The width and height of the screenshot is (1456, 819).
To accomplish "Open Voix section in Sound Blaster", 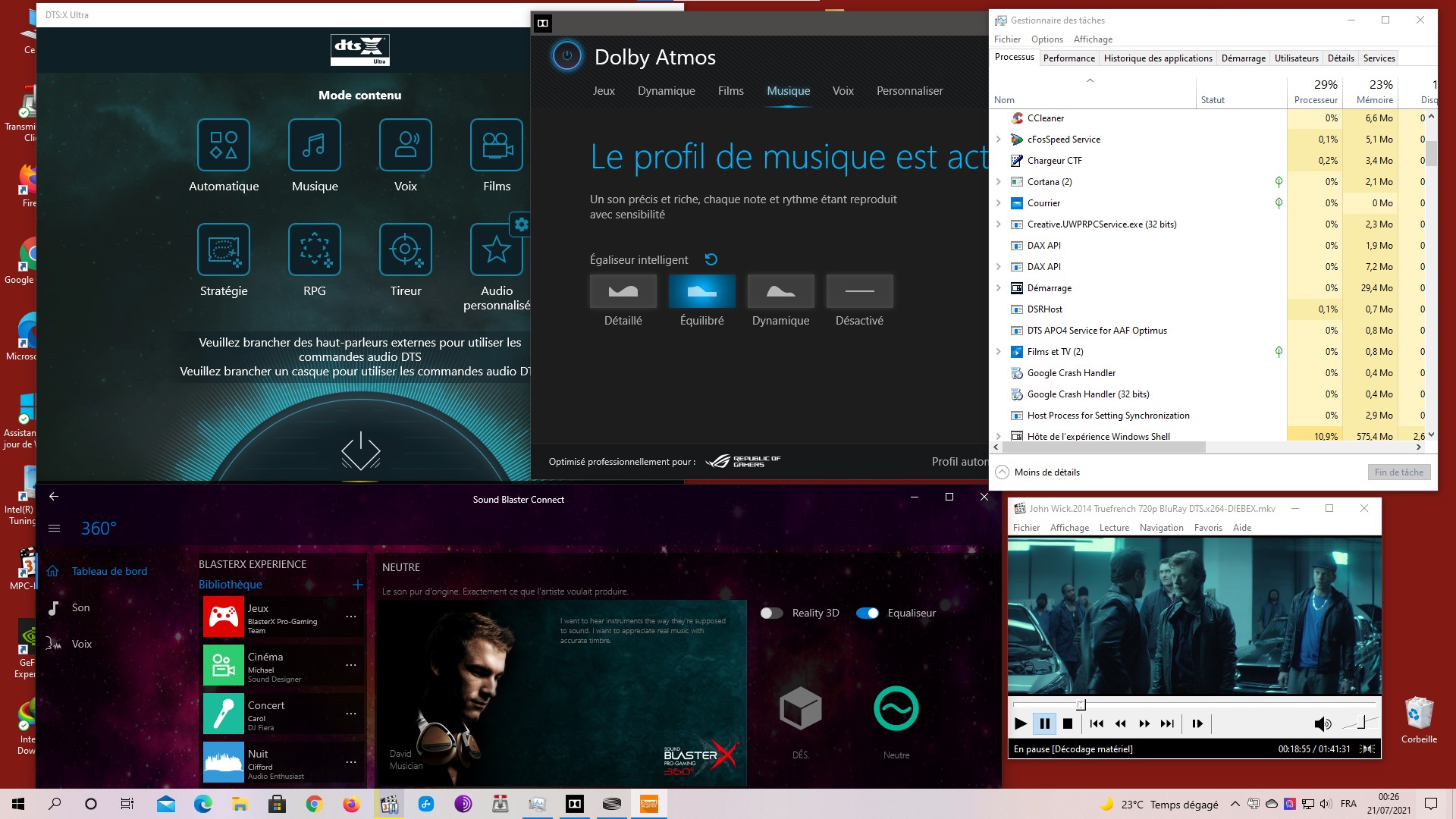I will pos(69,645).
